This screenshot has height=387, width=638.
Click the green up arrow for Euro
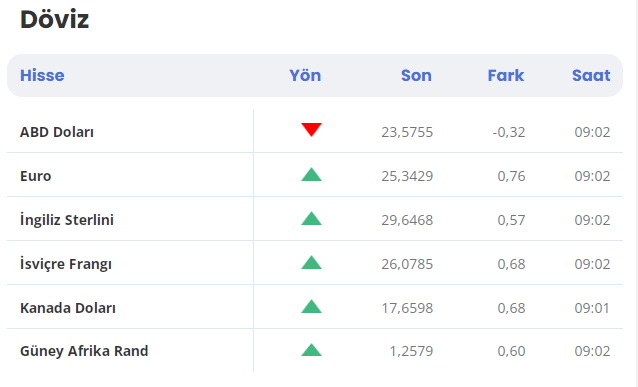(311, 174)
